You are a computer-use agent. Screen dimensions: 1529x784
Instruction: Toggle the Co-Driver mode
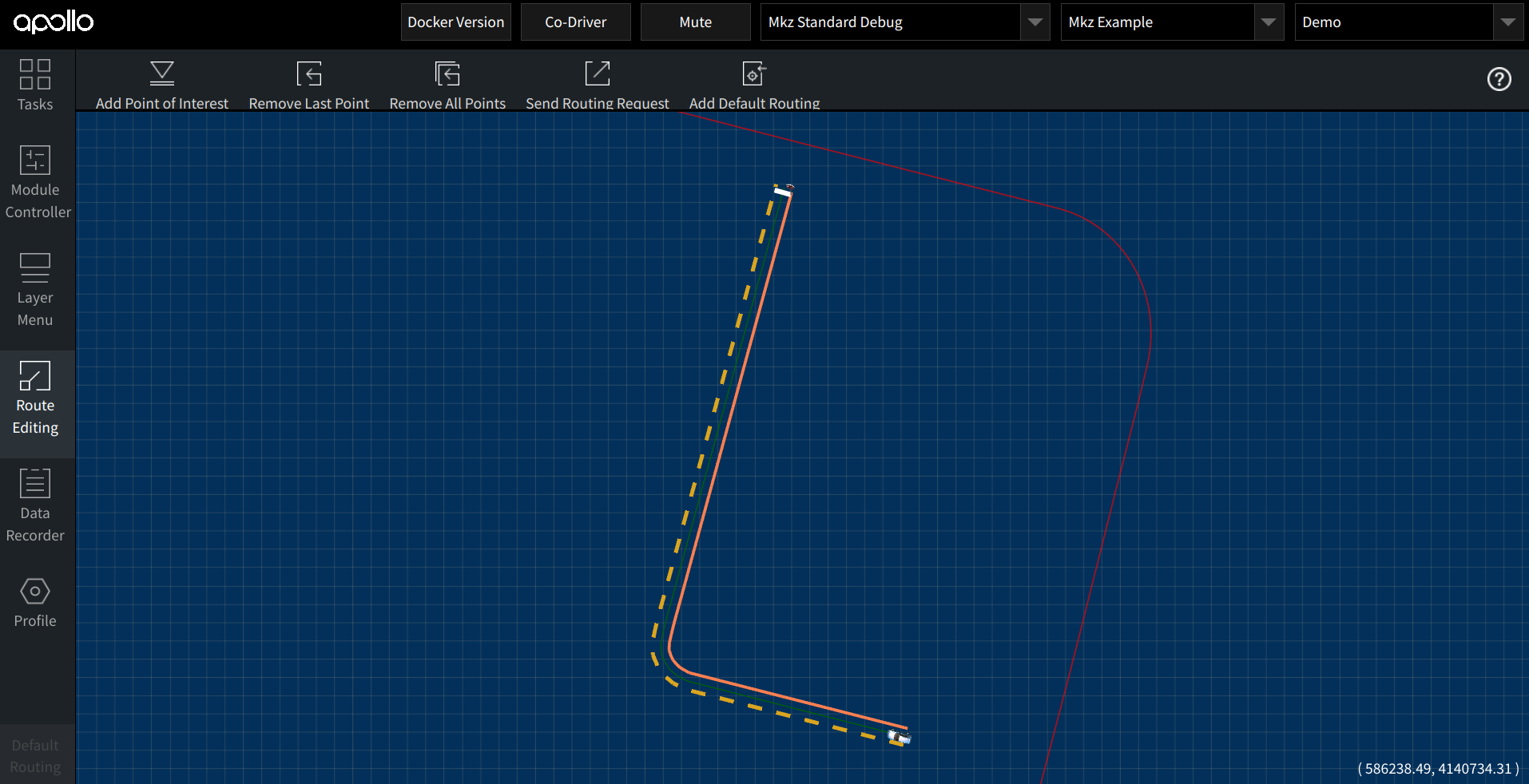(575, 22)
